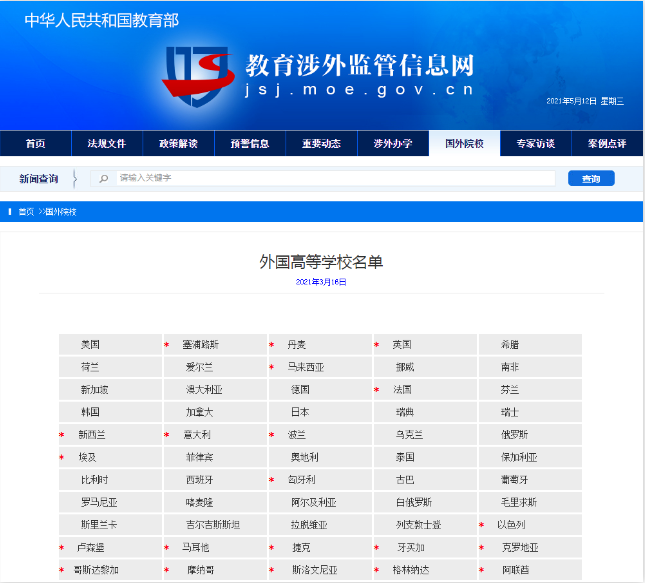Select the active 国外院校 tab
The image size is (645, 583).
point(464,144)
